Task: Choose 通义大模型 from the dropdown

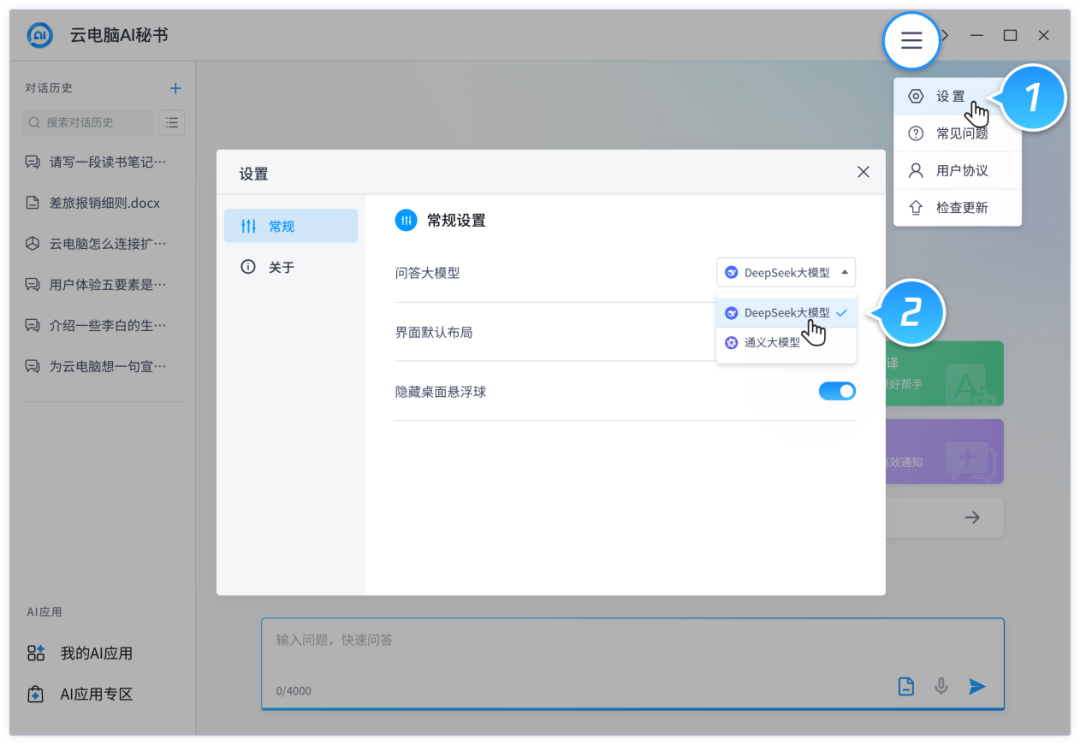Action: click(x=786, y=342)
